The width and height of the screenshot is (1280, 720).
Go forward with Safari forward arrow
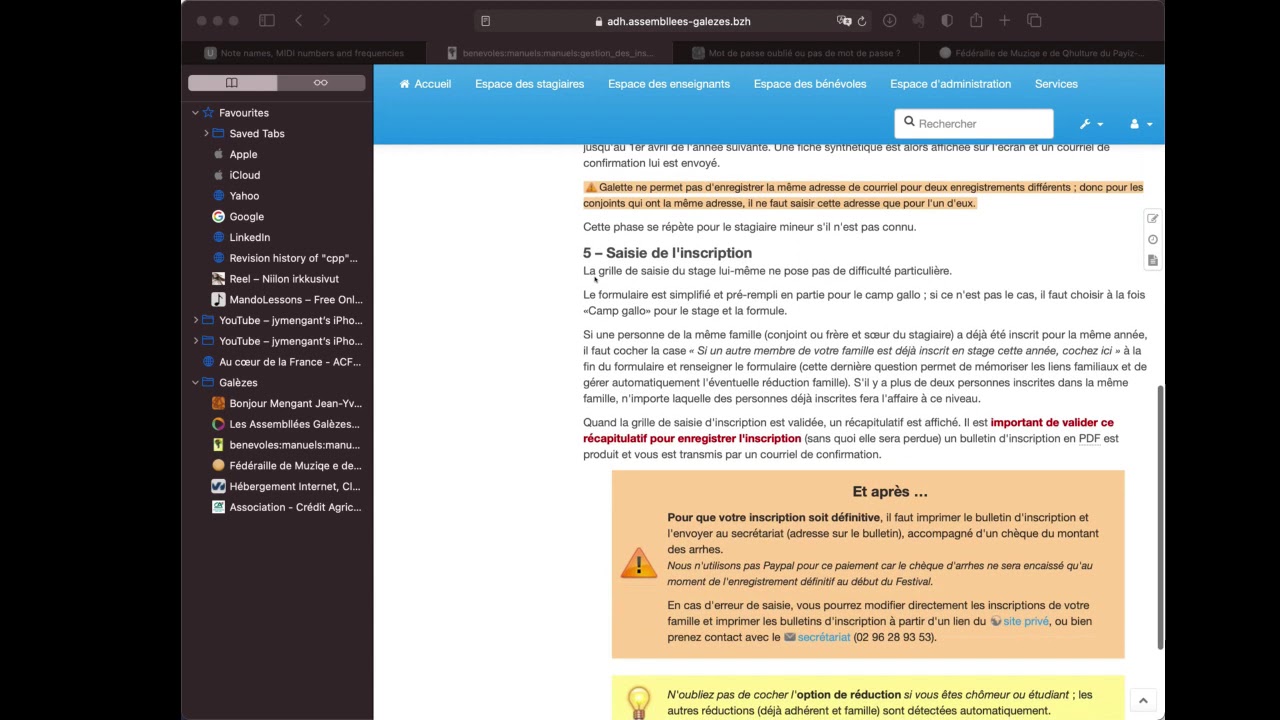326,21
